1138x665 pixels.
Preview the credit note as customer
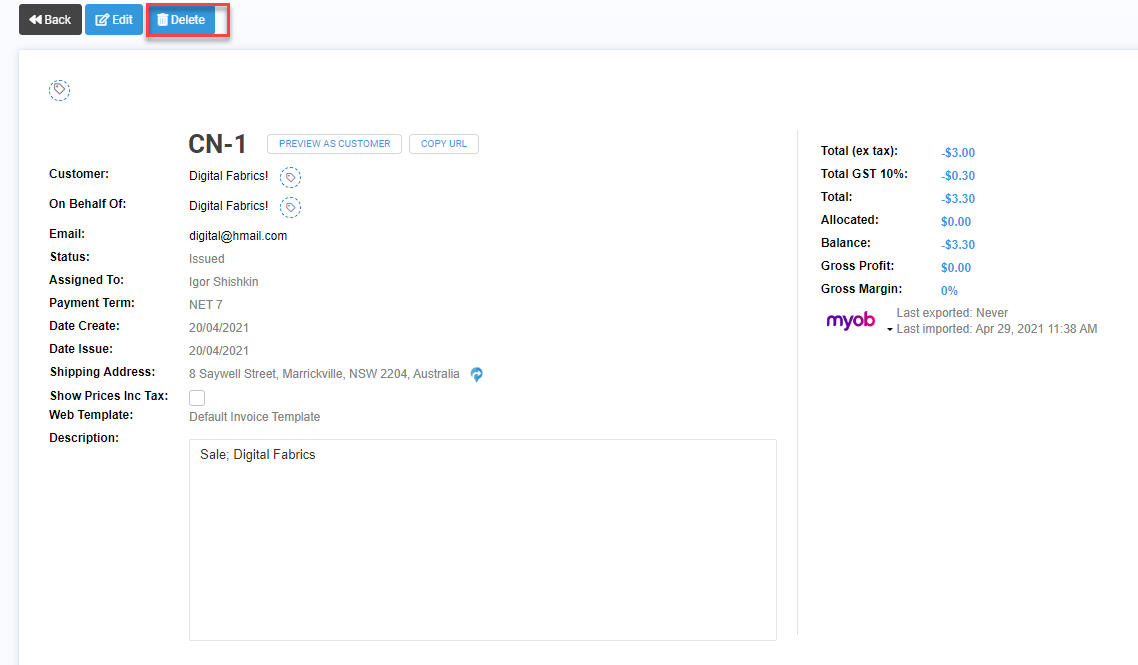(335, 144)
